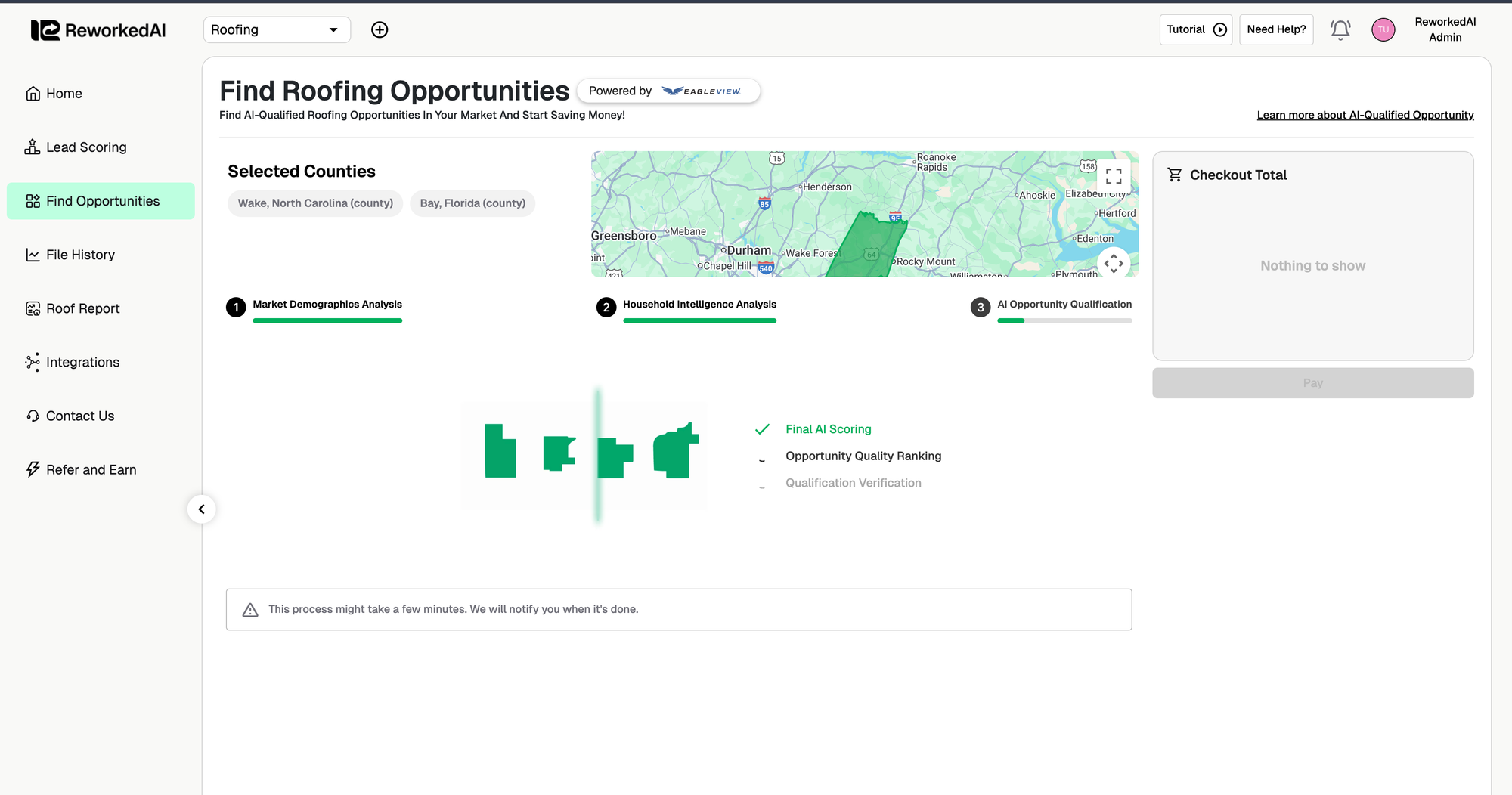1512x795 pixels.
Task: Select step 2 Household Intelligence Analysis
Action: click(699, 305)
